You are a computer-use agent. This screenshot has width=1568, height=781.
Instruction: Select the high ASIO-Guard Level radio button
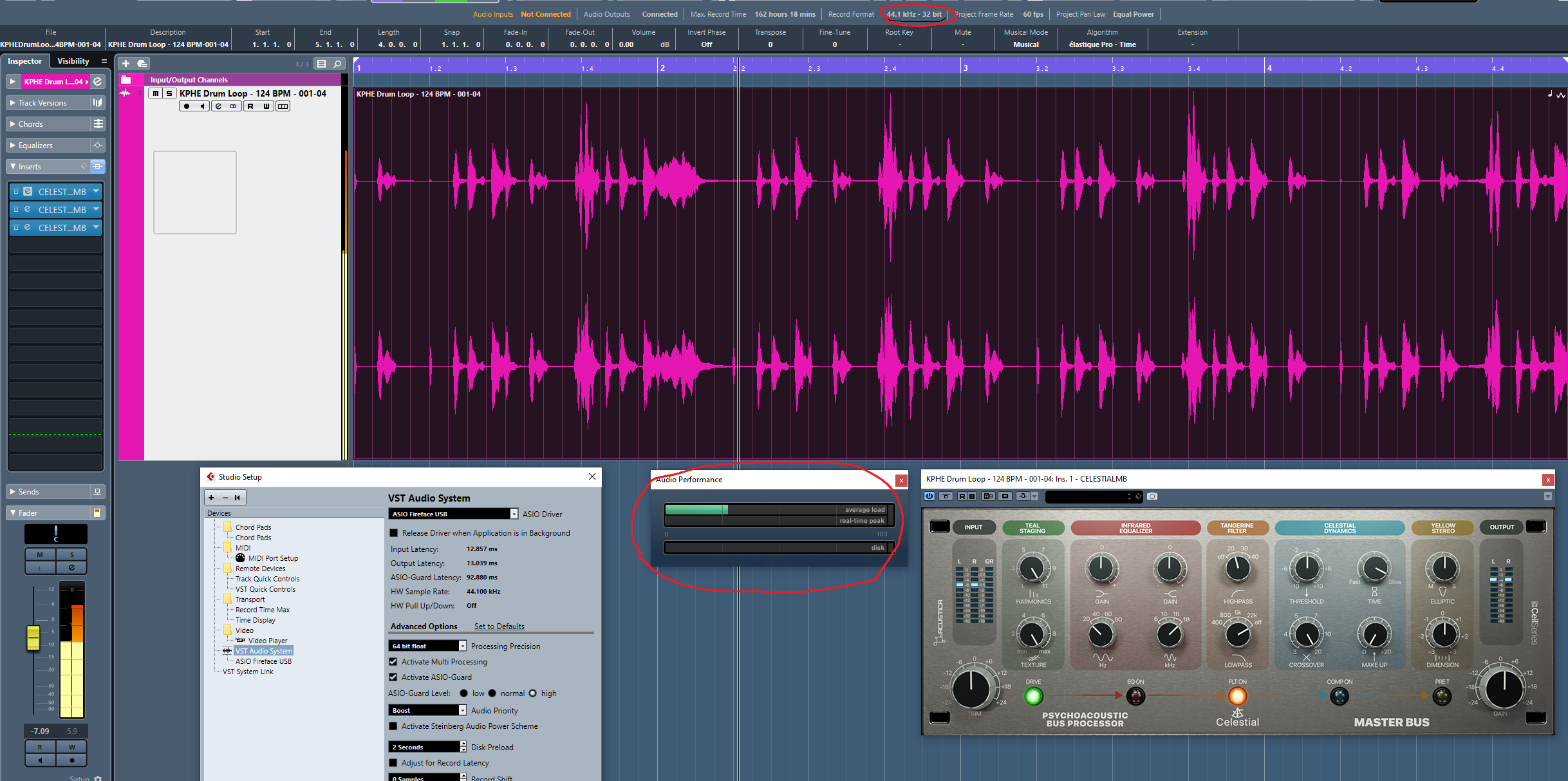pos(532,693)
